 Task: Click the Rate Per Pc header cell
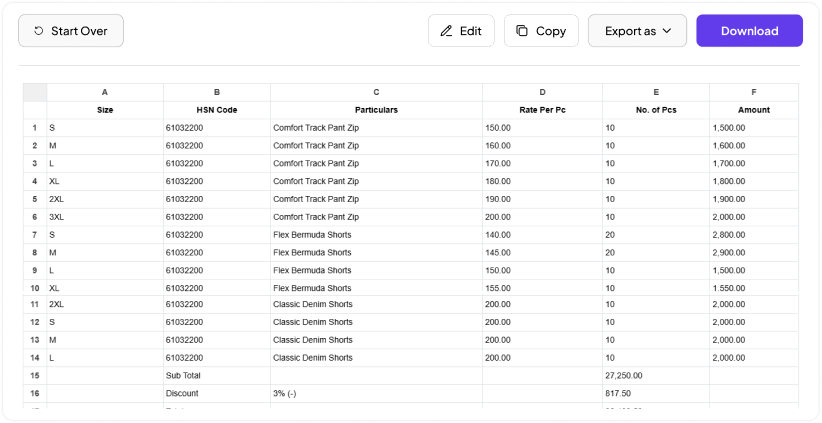(x=542, y=110)
